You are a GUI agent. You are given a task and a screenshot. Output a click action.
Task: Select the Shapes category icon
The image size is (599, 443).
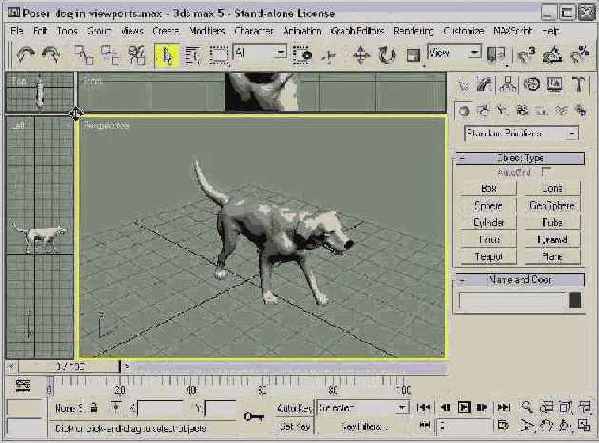(x=483, y=111)
